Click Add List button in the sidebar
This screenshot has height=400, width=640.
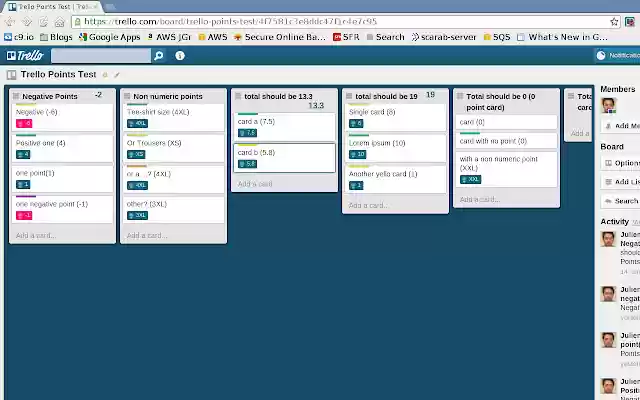coord(620,182)
